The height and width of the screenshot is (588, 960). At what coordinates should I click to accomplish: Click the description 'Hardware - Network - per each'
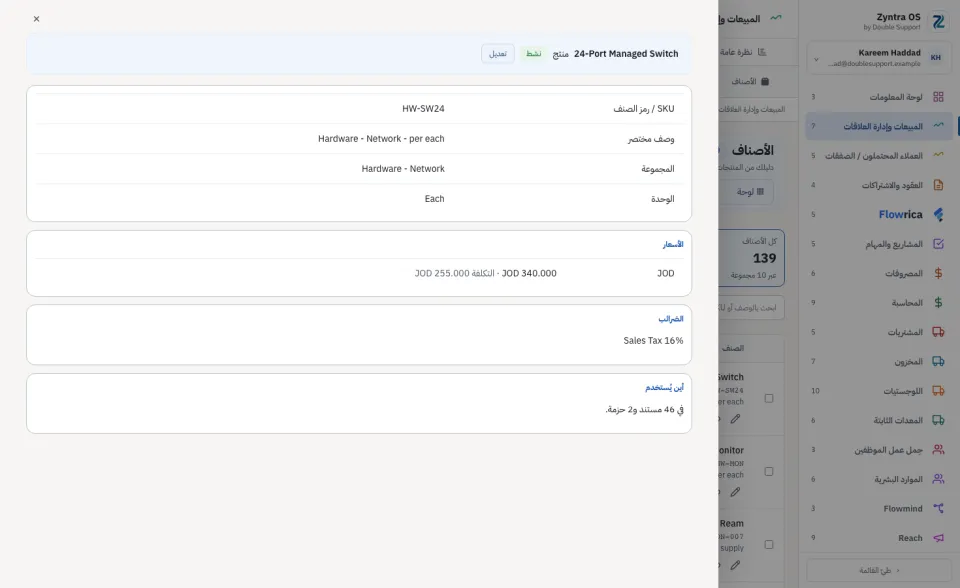click(x=381, y=139)
